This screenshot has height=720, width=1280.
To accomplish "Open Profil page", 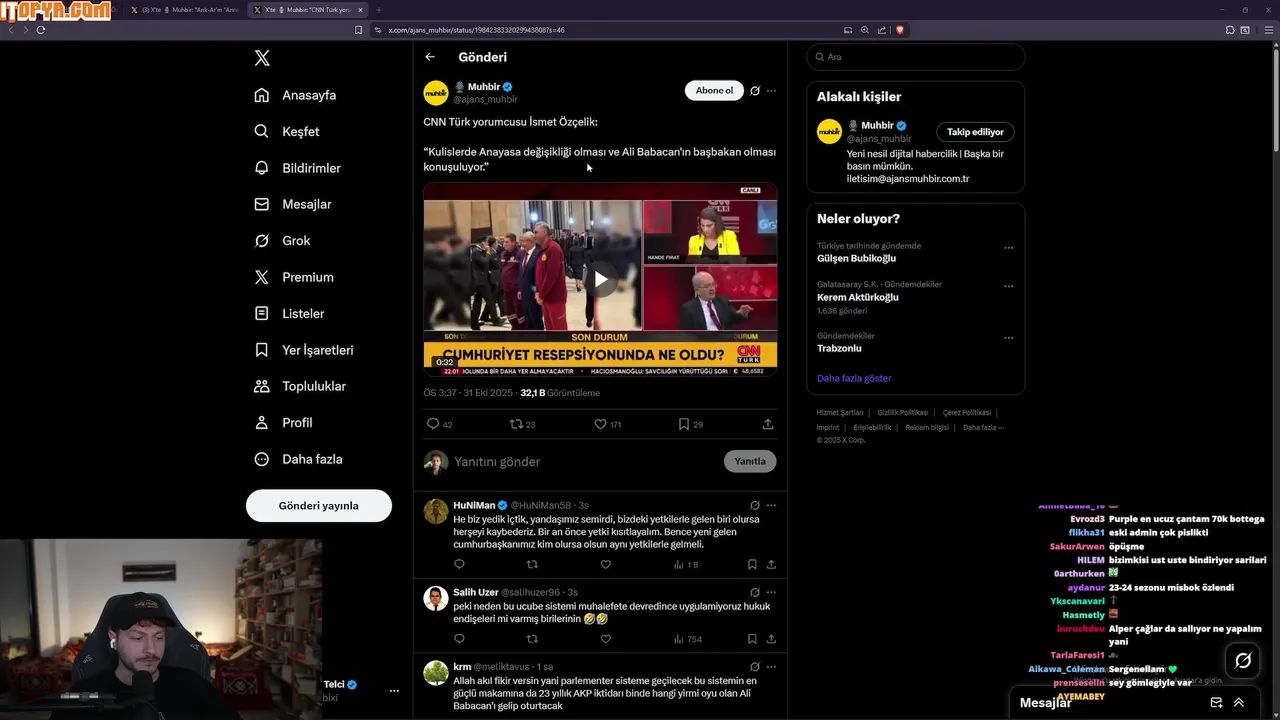I will tap(283, 423).
